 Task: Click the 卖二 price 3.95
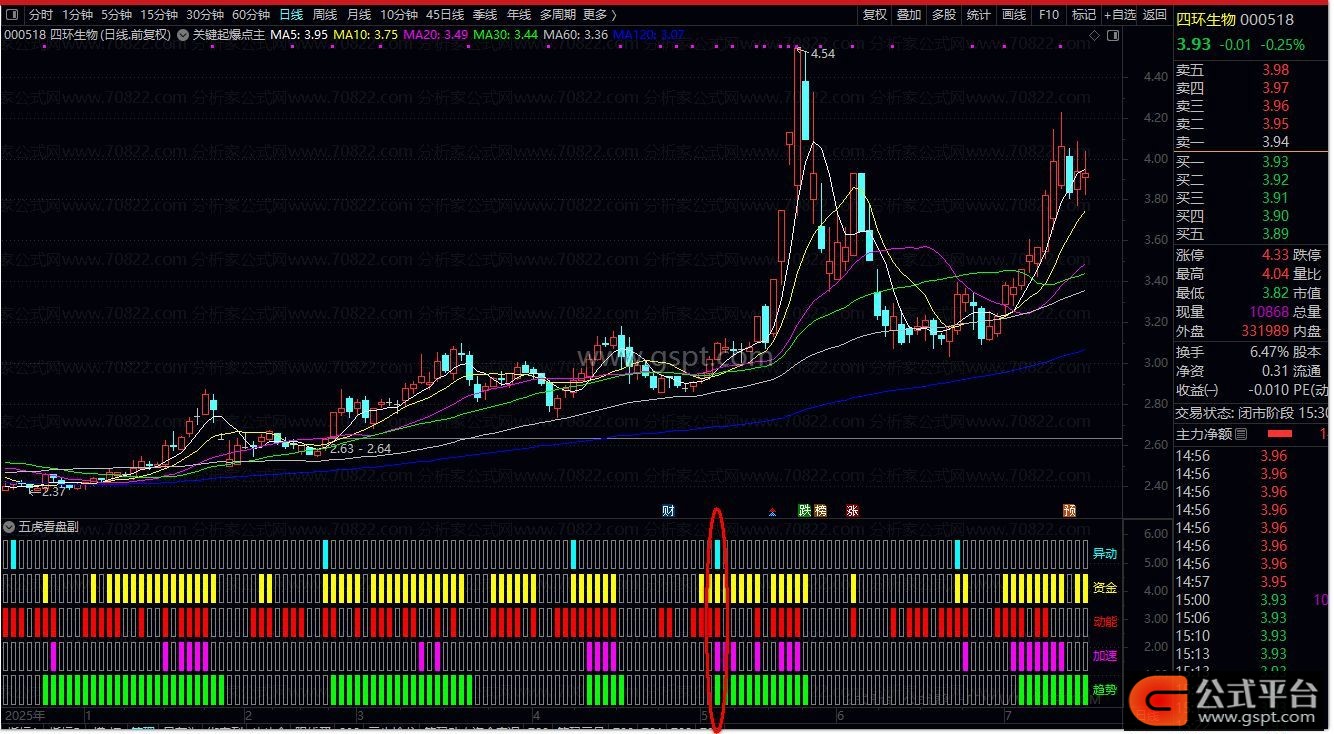(x=1275, y=124)
